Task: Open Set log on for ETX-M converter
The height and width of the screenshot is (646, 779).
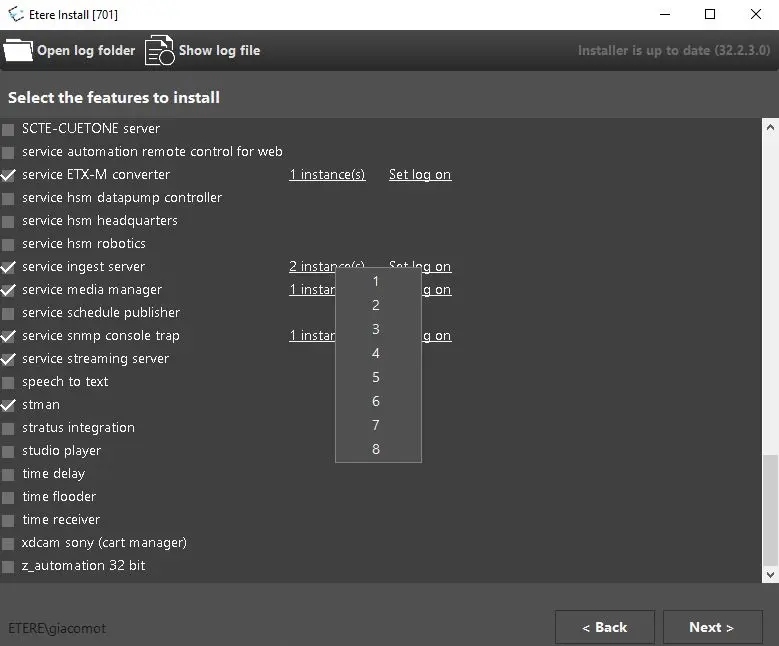Action: pos(420,175)
